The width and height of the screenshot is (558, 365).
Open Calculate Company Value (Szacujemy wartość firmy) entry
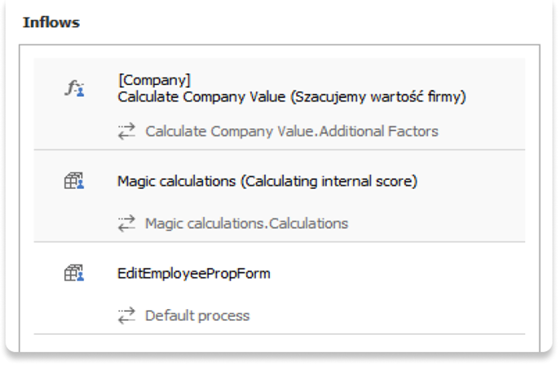(x=292, y=97)
